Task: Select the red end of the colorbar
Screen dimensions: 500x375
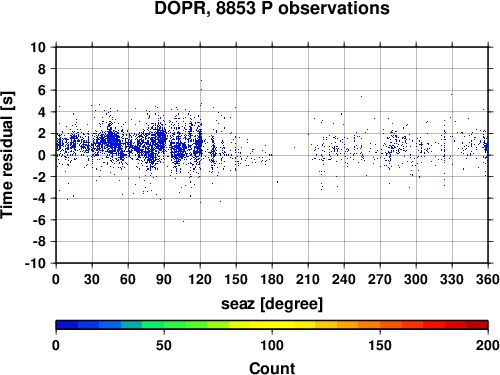Action: (477, 325)
